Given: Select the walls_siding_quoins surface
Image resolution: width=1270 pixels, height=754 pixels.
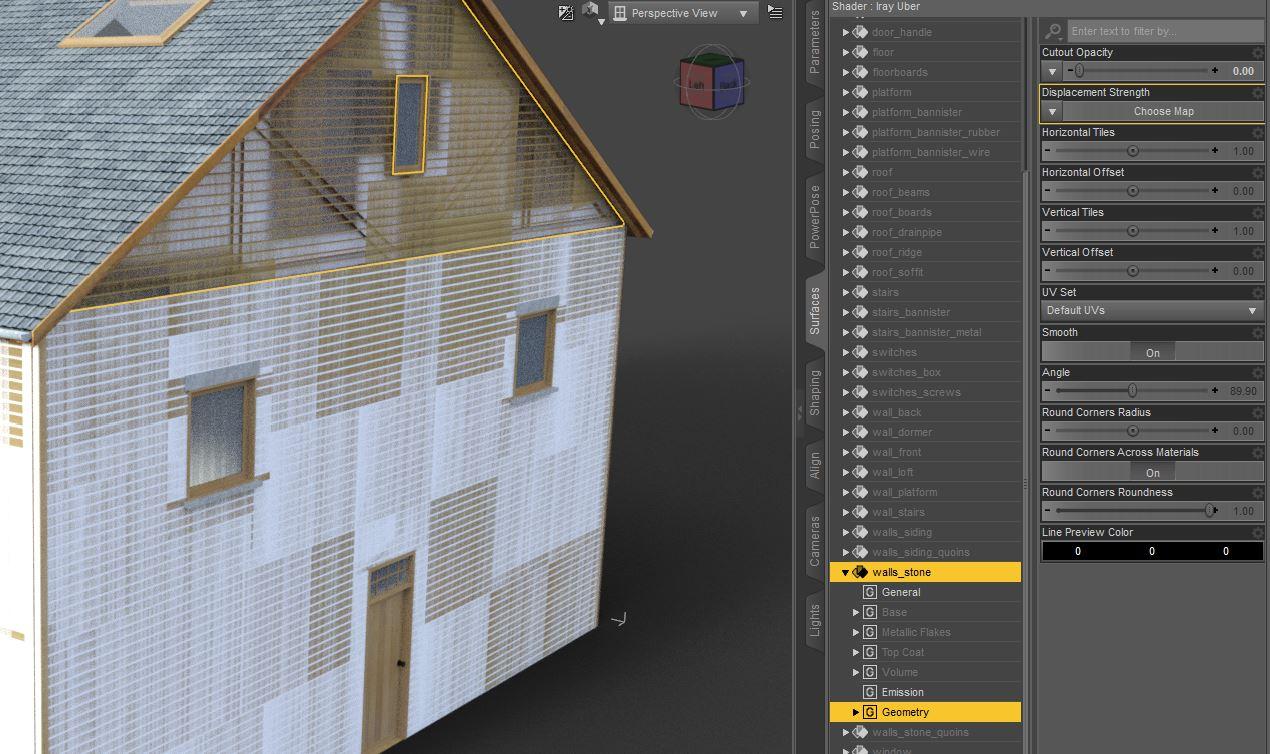Looking at the screenshot, I should click(x=920, y=552).
